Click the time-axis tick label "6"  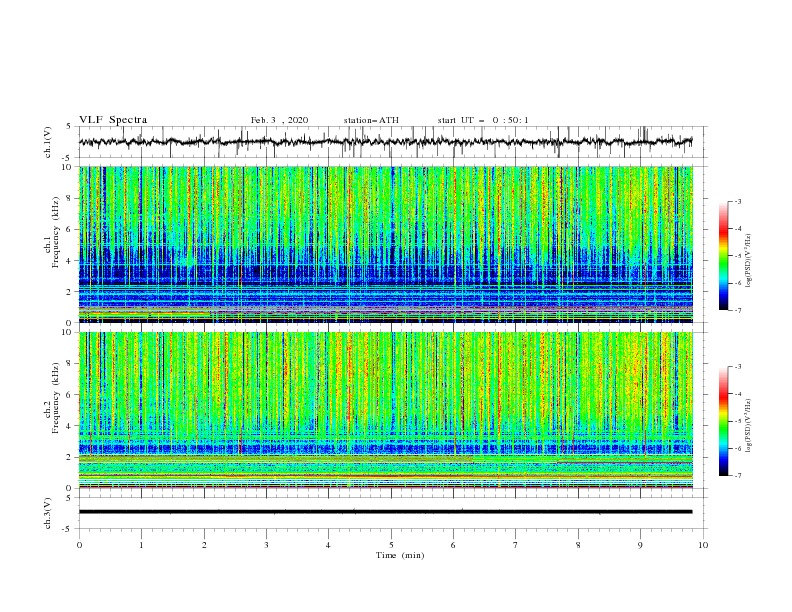(x=453, y=545)
